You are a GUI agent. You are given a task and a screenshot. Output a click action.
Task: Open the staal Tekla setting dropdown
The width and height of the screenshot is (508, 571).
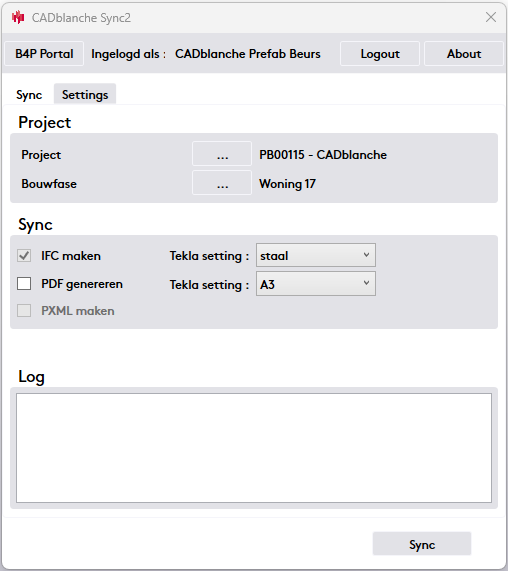point(316,255)
